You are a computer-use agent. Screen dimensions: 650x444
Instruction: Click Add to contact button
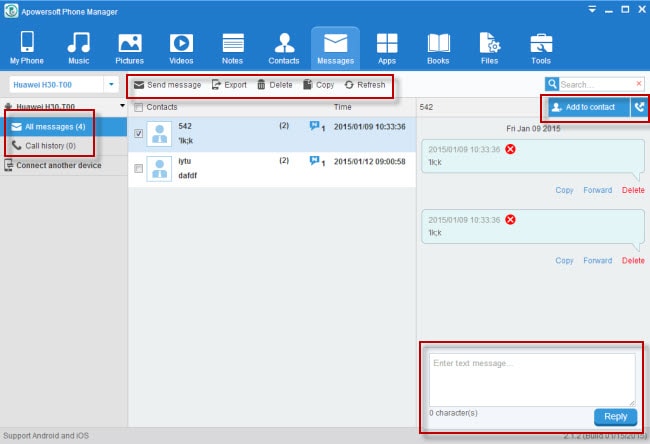point(589,107)
